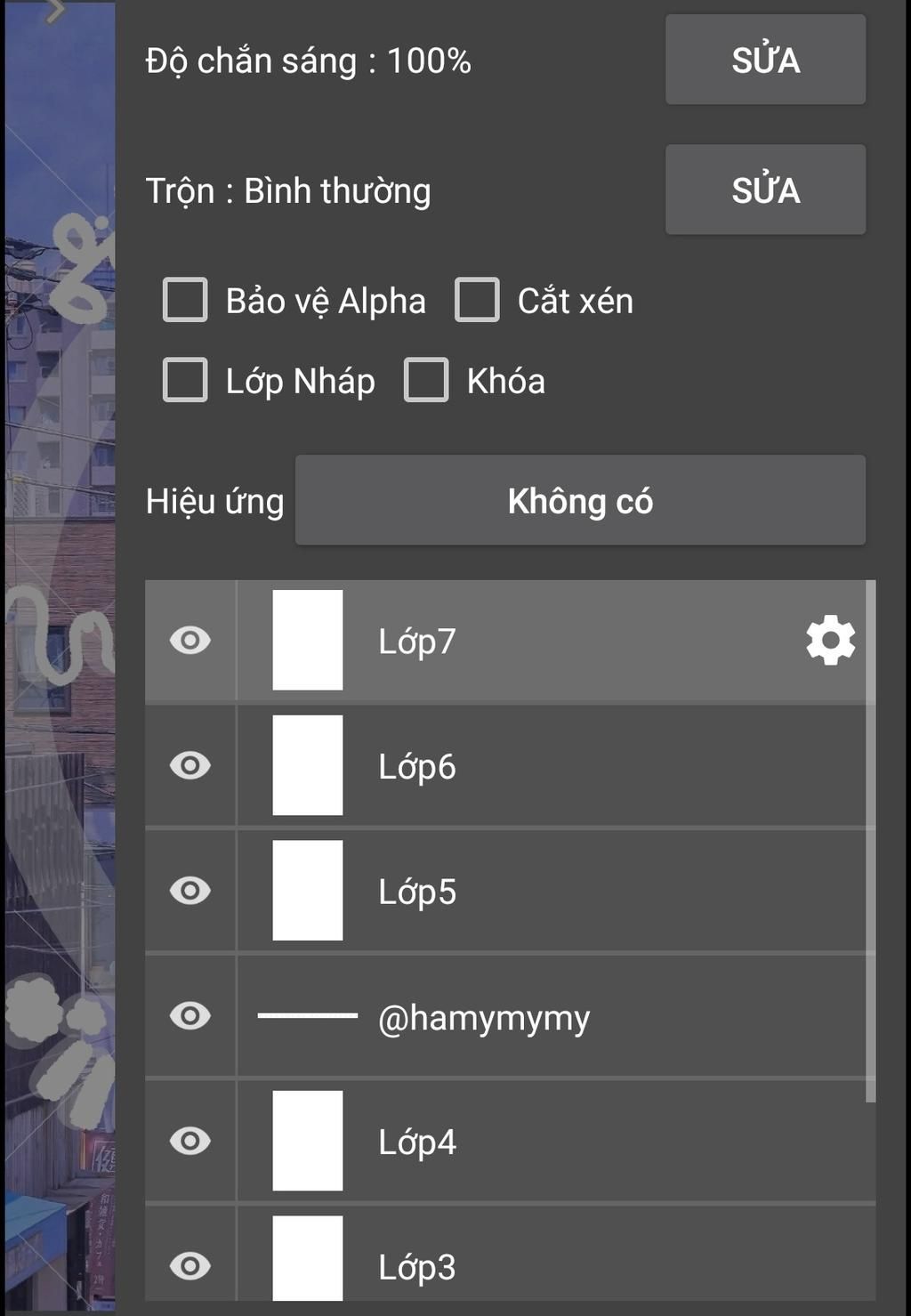The image size is (911, 1316).
Task: Hide the Lớp7 layer
Action: (x=190, y=641)
